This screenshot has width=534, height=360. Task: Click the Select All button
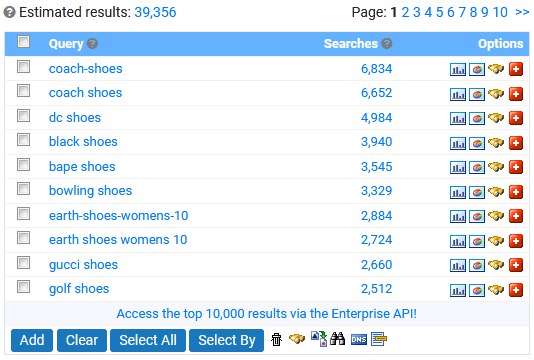pos(148,340)
